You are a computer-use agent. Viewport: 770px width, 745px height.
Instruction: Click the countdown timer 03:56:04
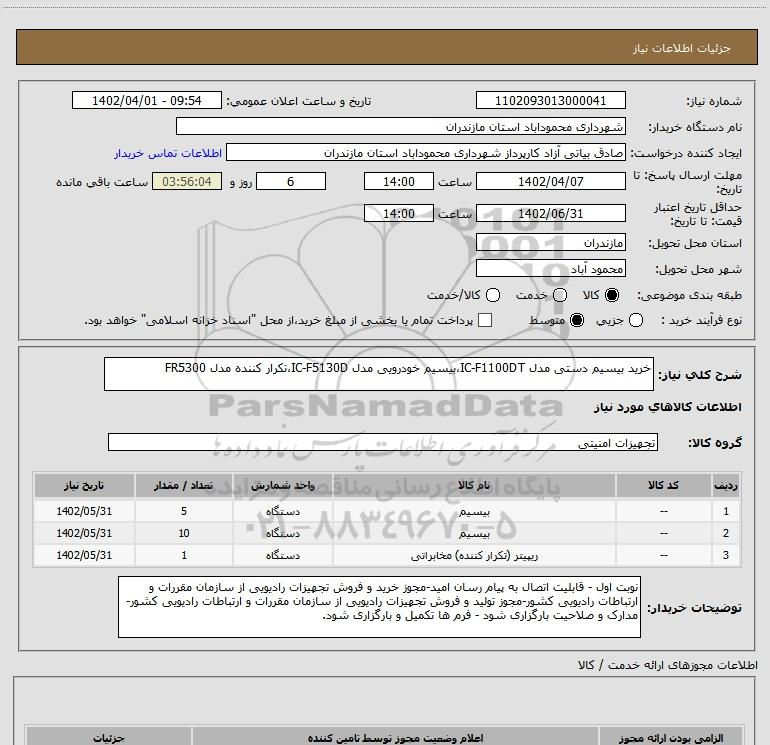coord(187,181)
